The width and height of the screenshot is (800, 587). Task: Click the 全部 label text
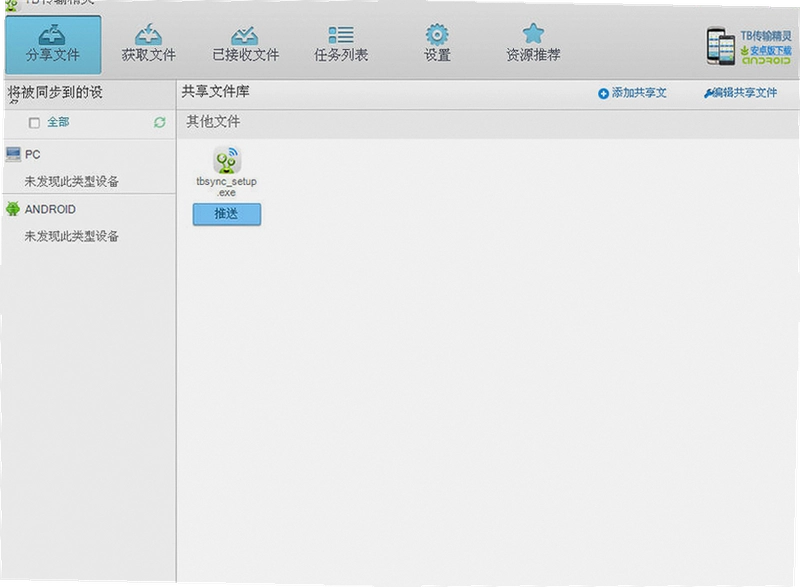58,122
